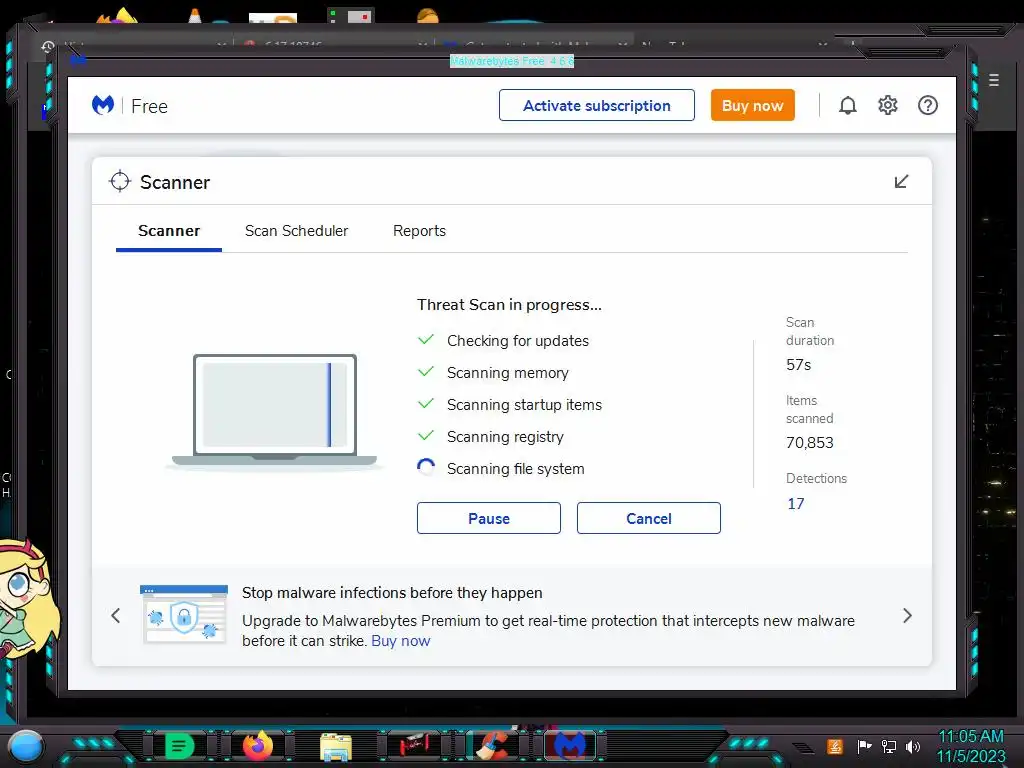Select Malwarebytes icon in the taskbar
This screenshot has width=1024, height=768.
click(570, 746)
